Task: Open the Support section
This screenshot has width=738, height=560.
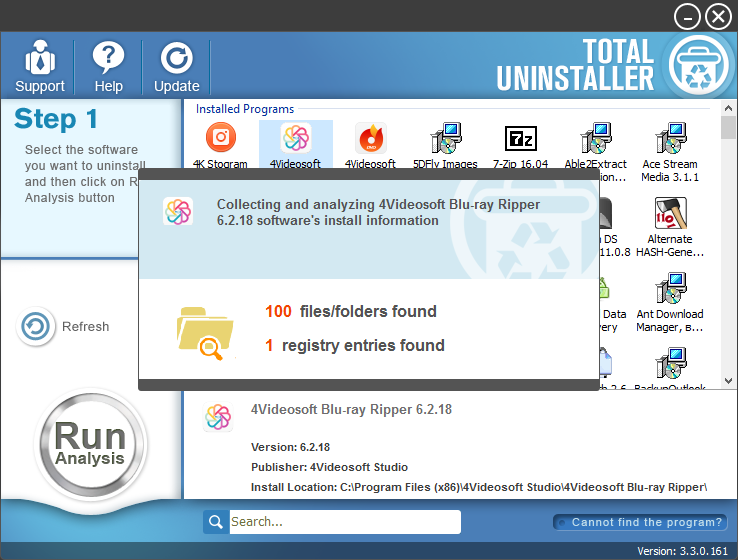Action: tap(40, 66)
